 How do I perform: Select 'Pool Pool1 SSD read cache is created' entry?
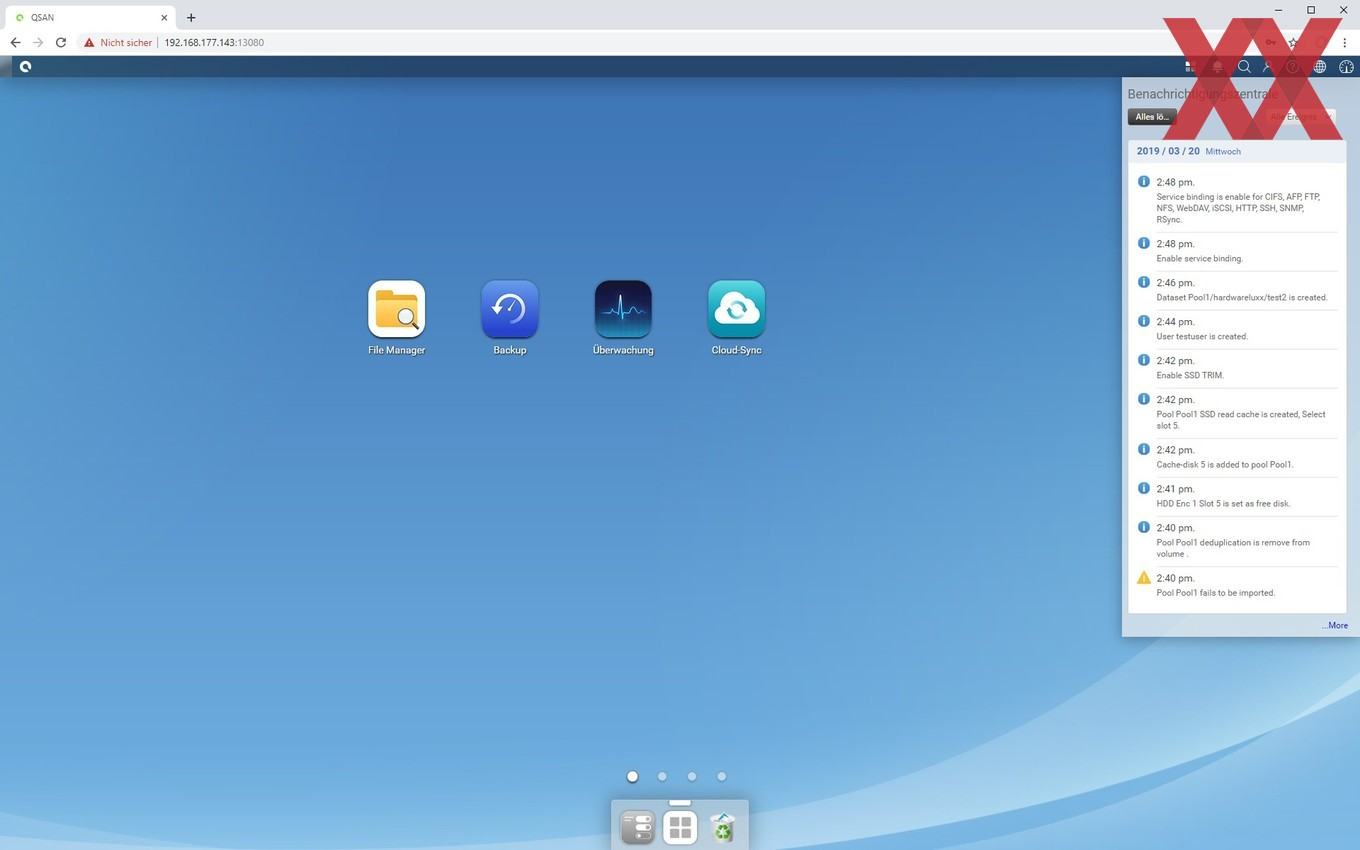(1238, 412)
